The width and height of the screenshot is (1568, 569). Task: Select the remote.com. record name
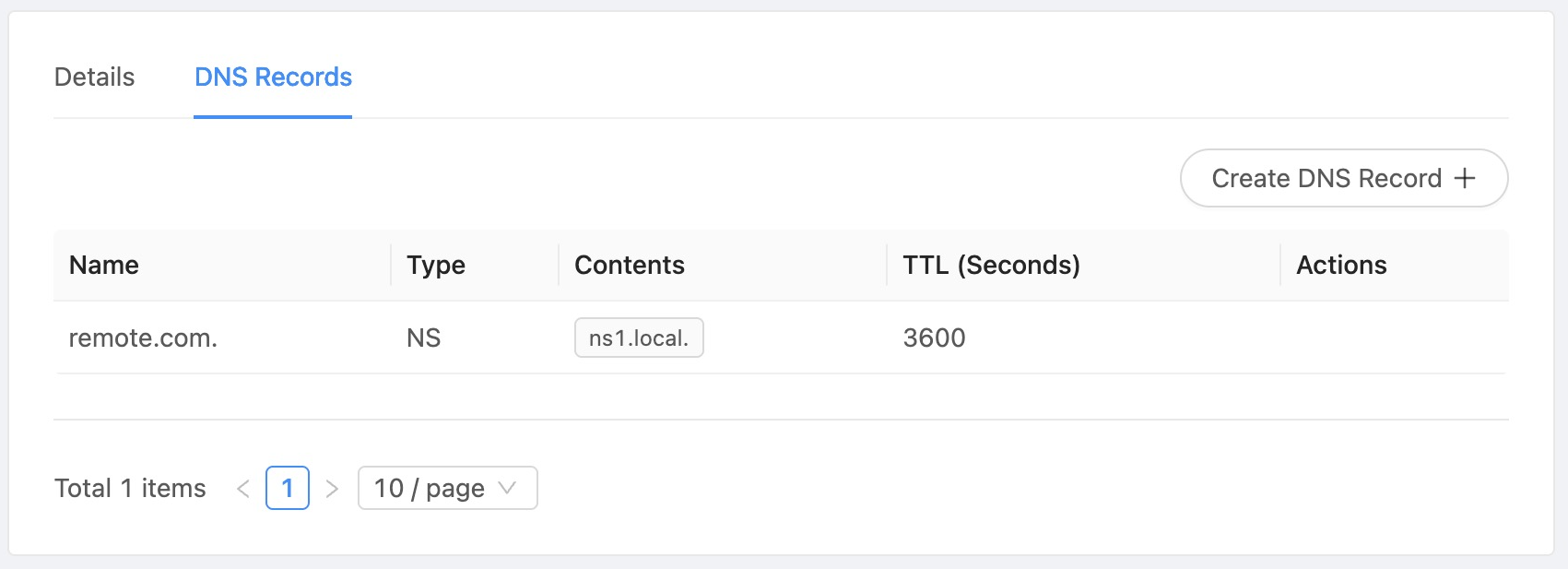(x=143, y=338)
